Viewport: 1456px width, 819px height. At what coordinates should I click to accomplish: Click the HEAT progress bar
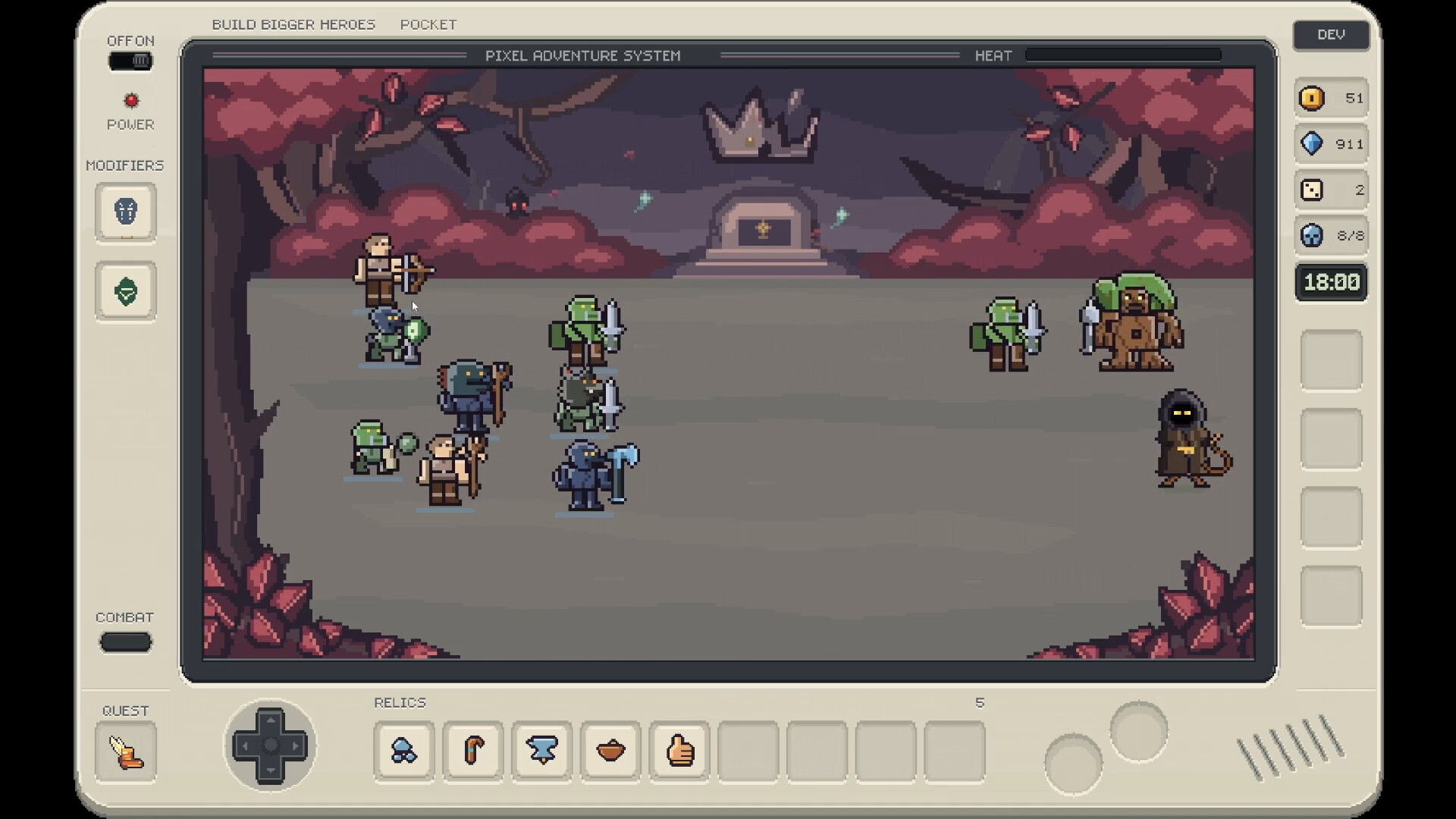pos(1123,55)
